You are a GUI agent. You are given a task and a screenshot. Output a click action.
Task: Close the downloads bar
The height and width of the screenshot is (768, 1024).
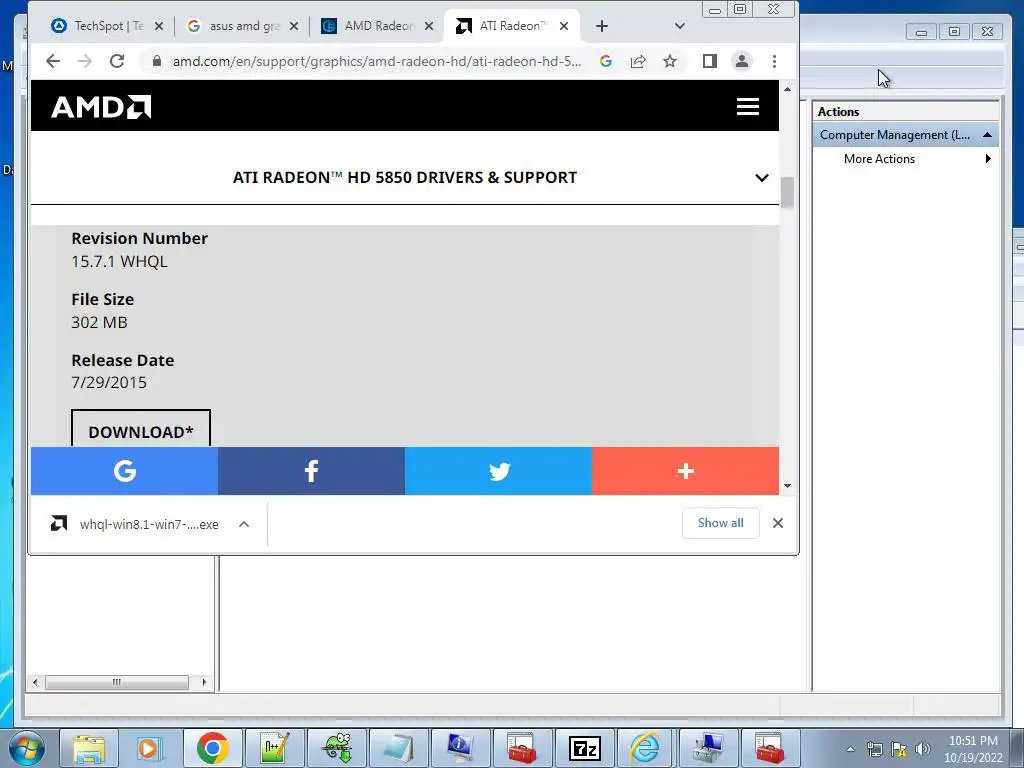(x=778, y=523)
